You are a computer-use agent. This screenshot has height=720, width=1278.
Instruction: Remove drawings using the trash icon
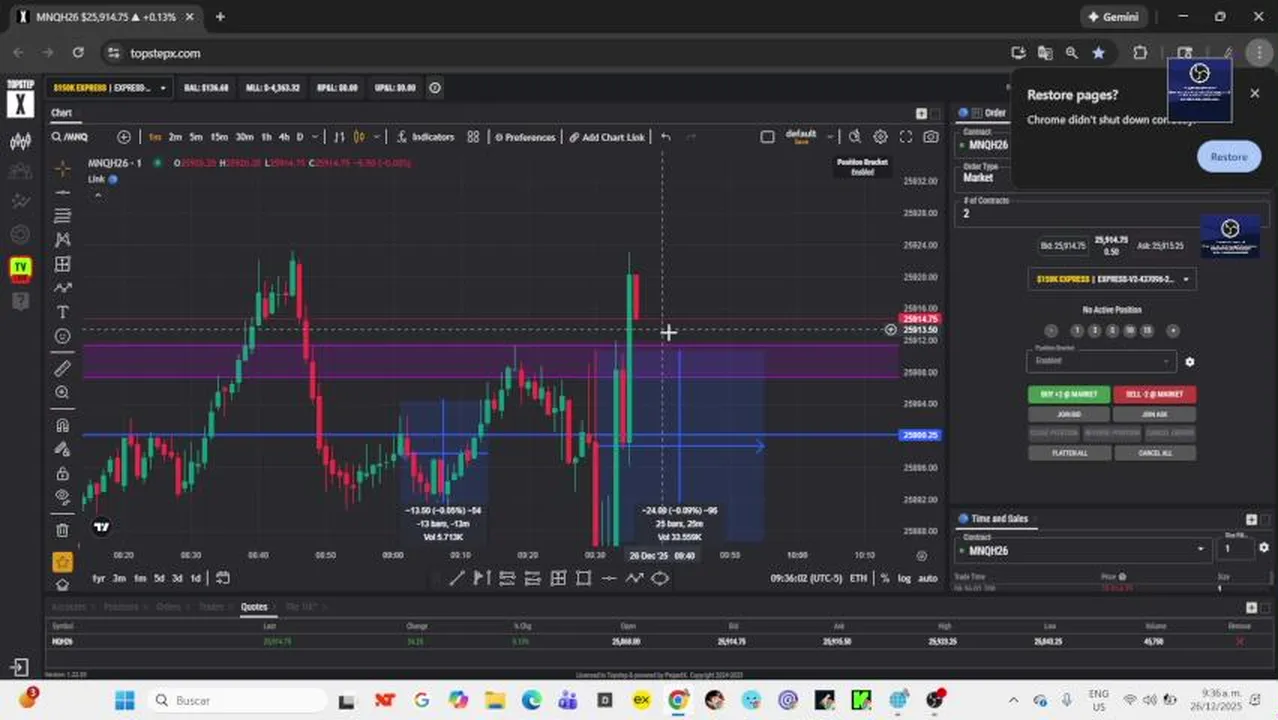tap(62, 530)
